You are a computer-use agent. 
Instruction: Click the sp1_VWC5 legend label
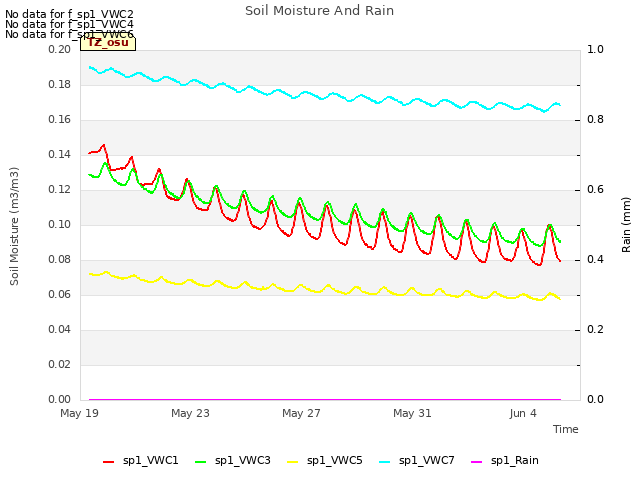click(x=335, y=460)
